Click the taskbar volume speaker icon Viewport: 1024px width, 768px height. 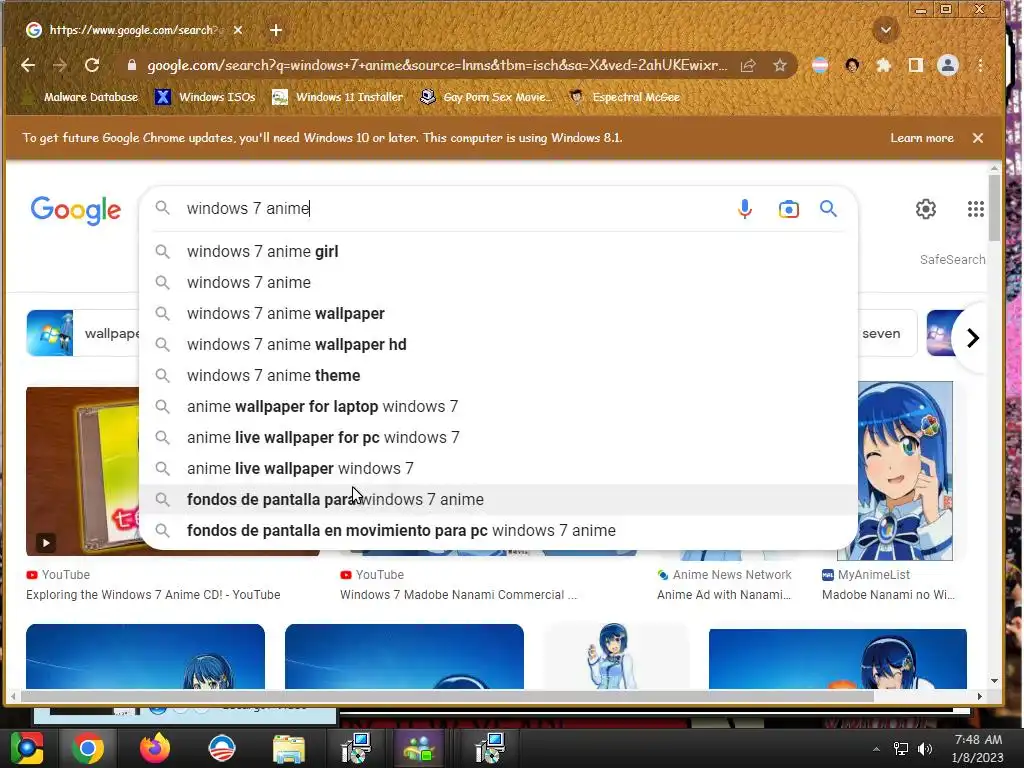click(925, 749)
